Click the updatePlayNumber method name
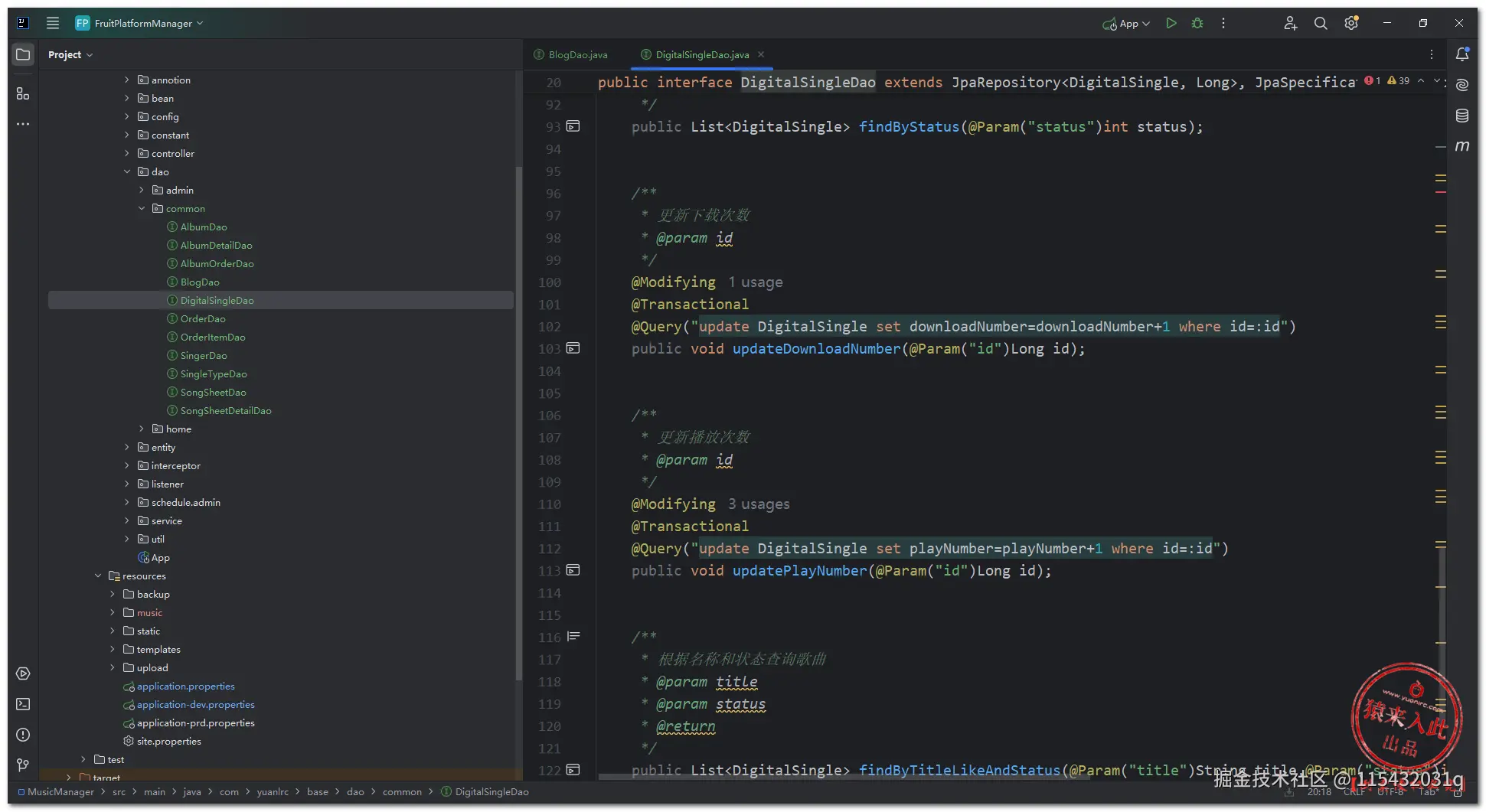1486x812 pixels. 799,570
